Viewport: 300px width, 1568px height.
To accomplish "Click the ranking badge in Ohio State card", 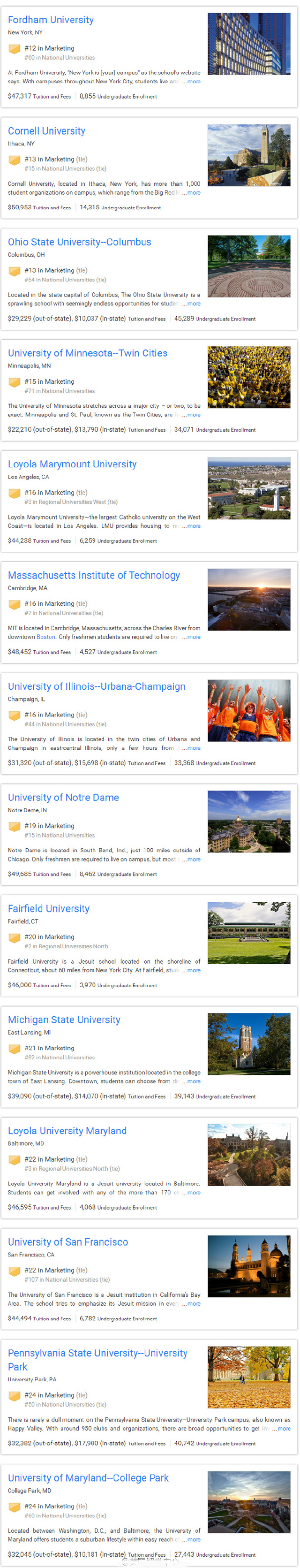I will pyautogui.click(x=14, y=272).
